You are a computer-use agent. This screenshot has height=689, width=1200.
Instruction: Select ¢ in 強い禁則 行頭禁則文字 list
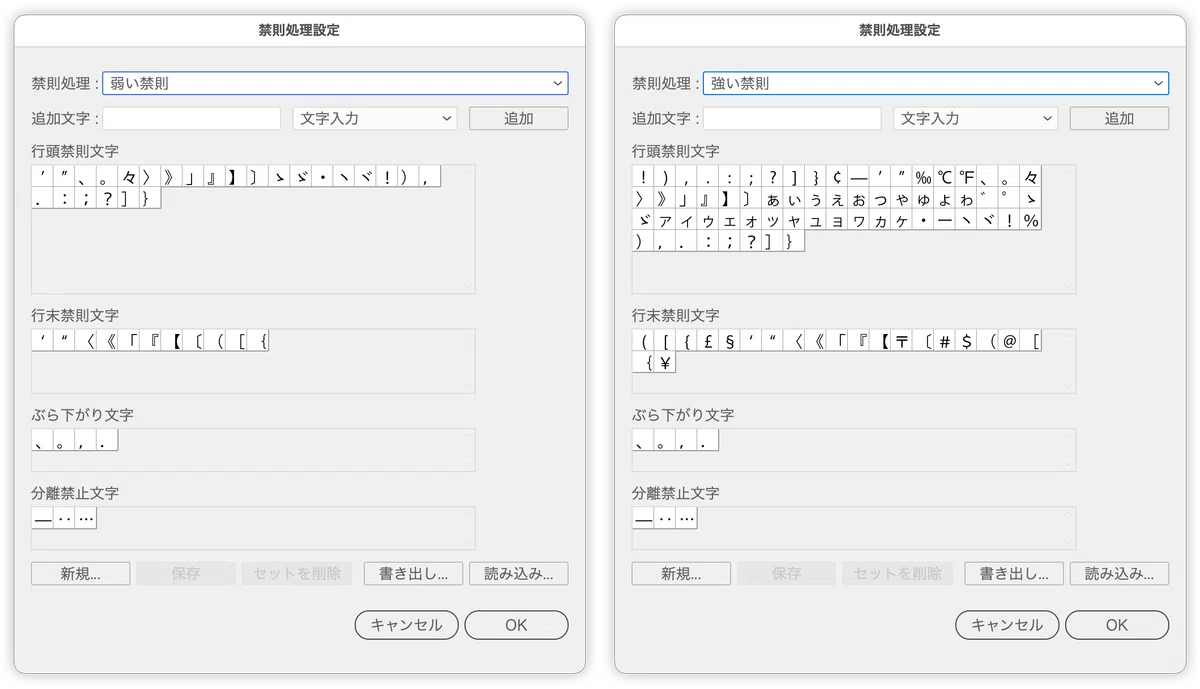pyautogui.click(x=838, y=177)
